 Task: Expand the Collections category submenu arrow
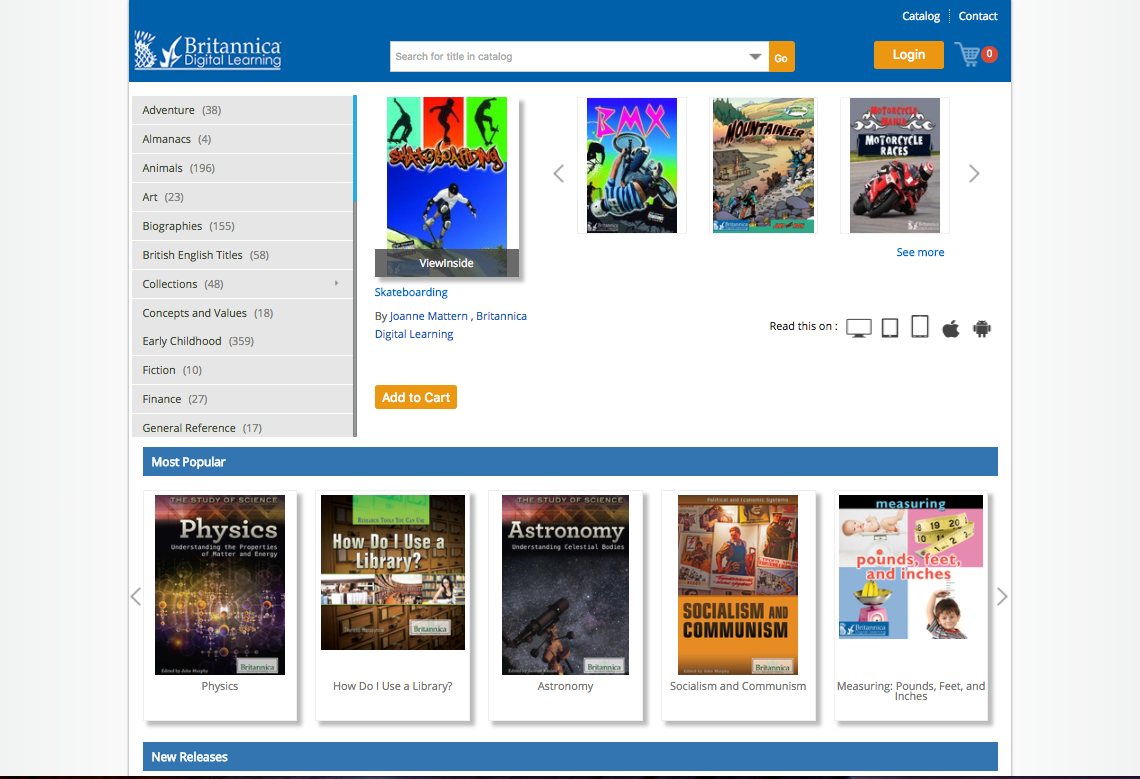coord(337,283)
